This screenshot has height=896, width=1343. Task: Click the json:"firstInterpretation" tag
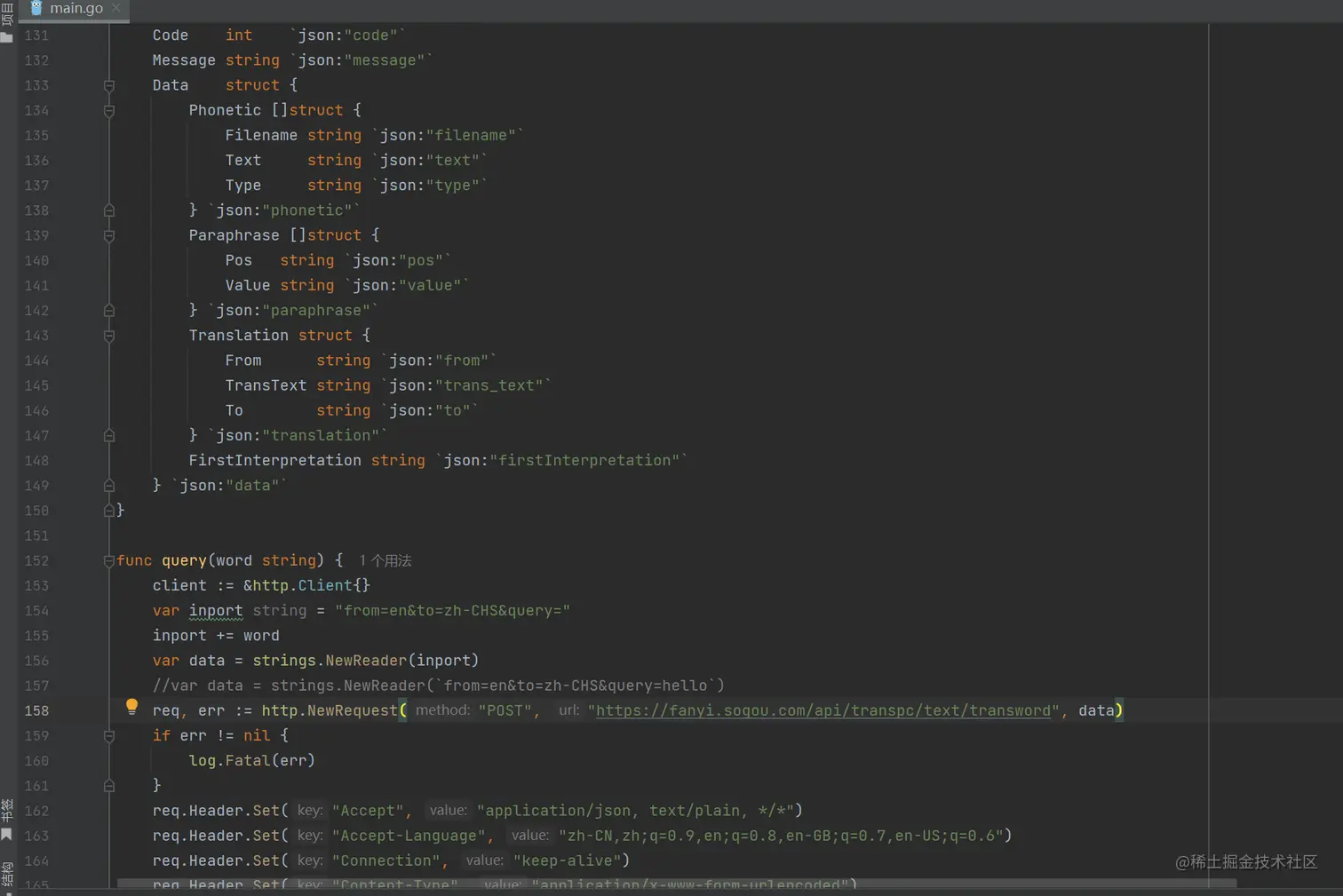coord(561,460)
